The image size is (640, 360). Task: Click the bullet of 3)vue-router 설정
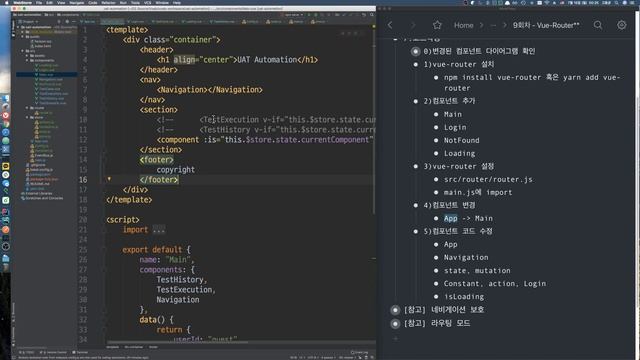click(416, 167)
